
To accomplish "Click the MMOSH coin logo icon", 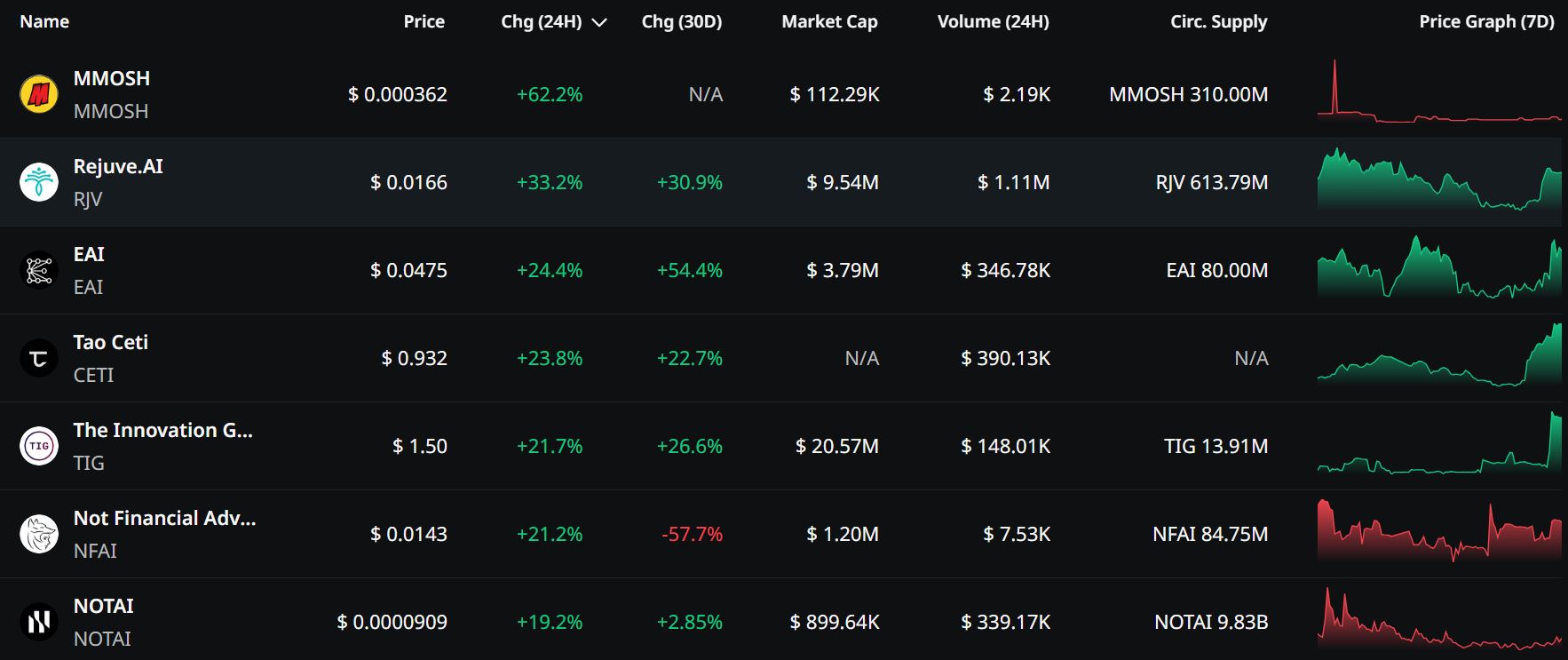I will point(39,94).
